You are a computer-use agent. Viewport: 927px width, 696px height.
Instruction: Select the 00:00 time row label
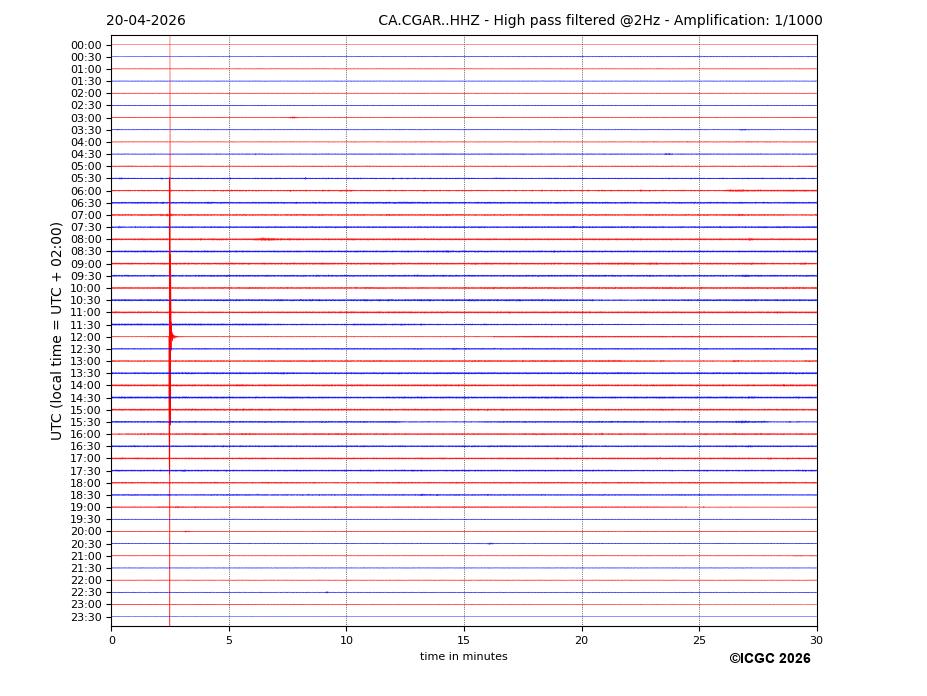click(x=86, y=45)
